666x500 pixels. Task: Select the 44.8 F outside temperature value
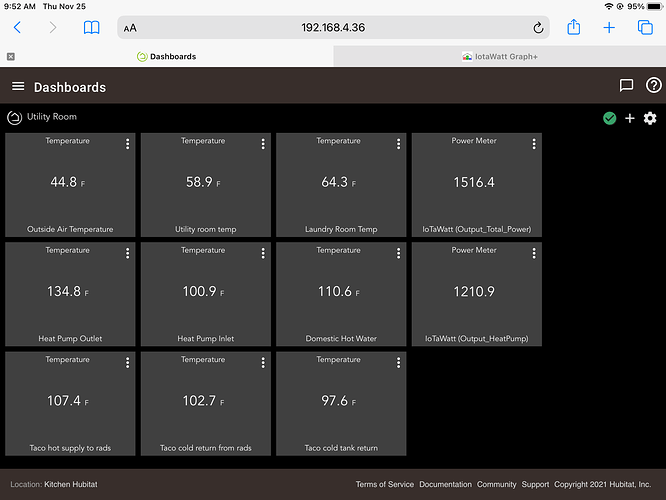[x=68, y=182]
